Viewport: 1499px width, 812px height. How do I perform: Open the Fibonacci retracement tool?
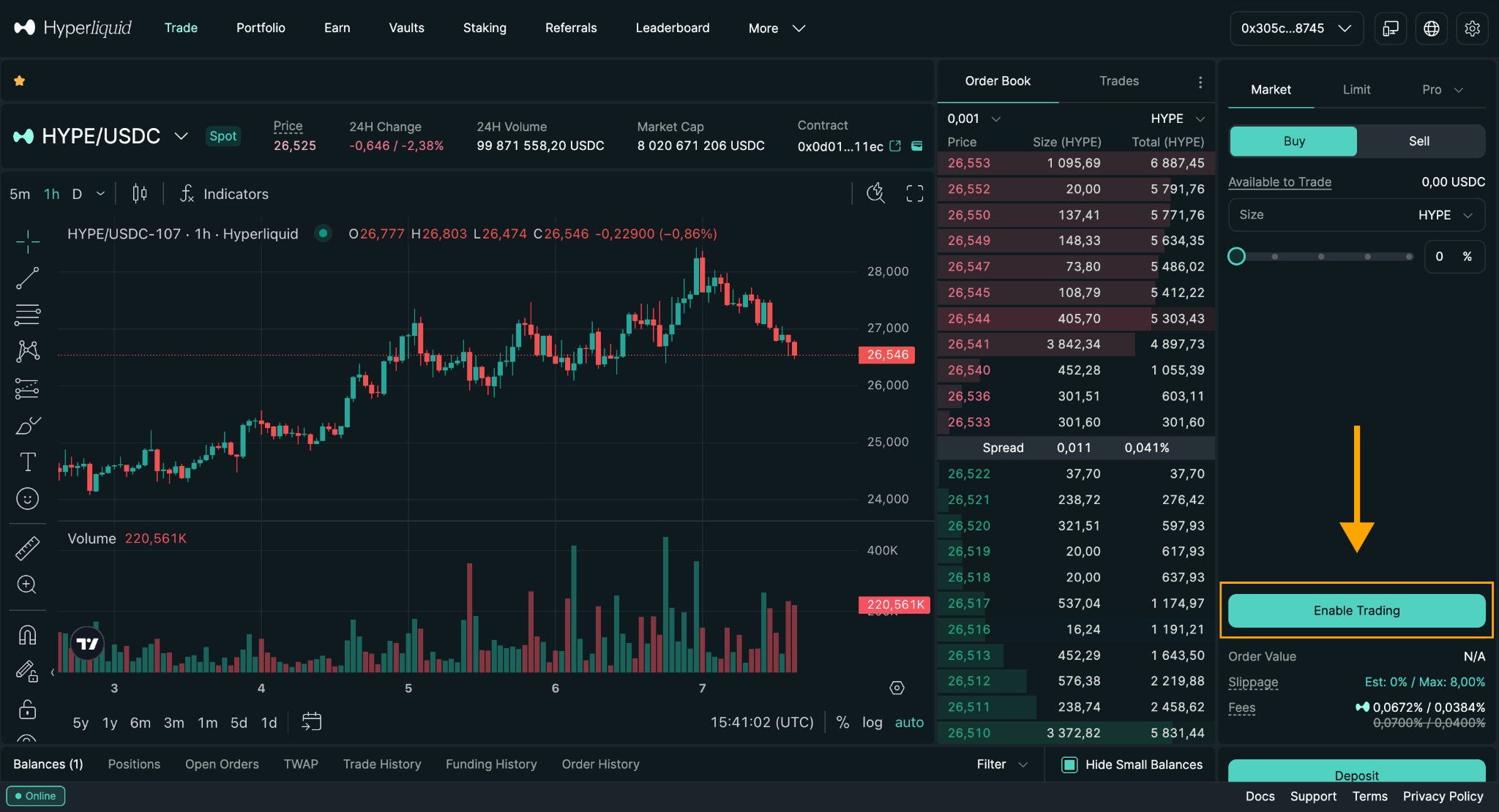coord(28,315)
